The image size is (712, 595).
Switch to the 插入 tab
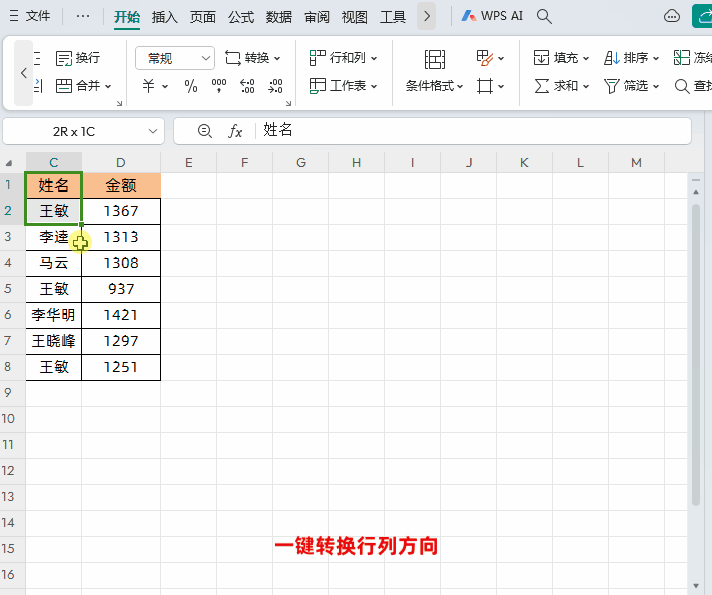[164, 17]
